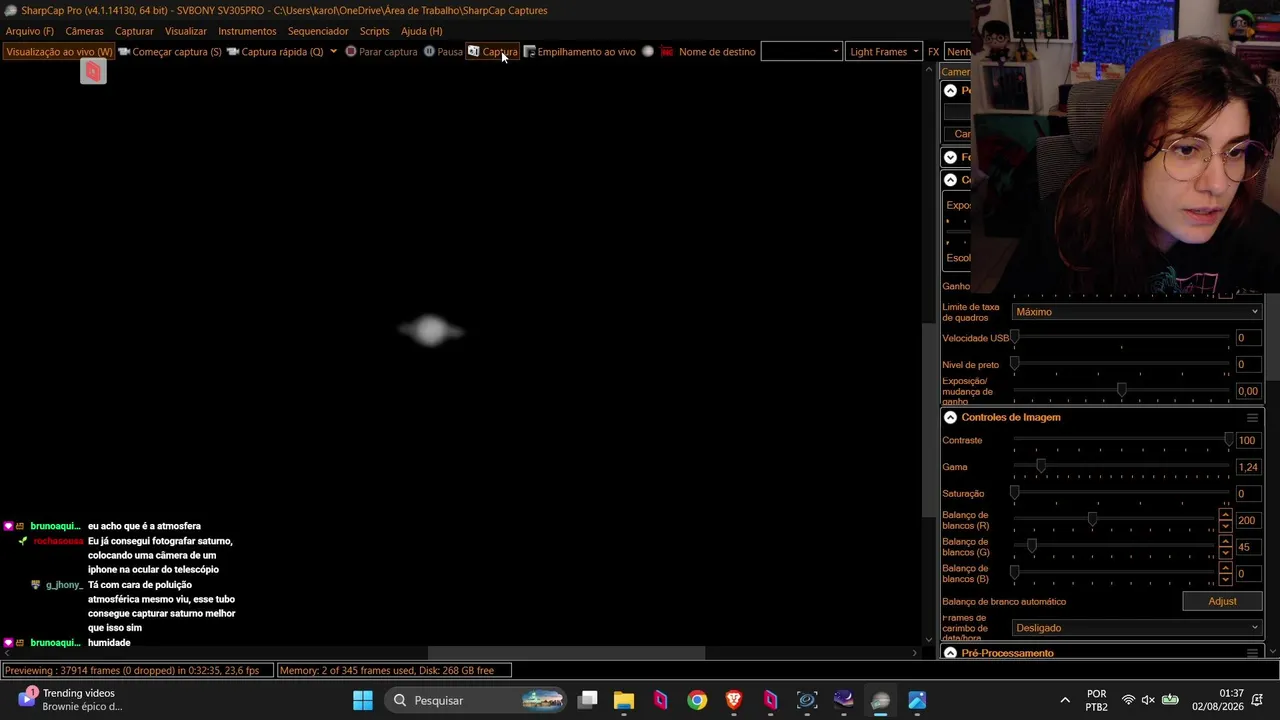Image resolution: width=1280 pixels, height=720 pixels.
Task: Click the gray circle icon after Empilhamento
Action: click(648, 52)
